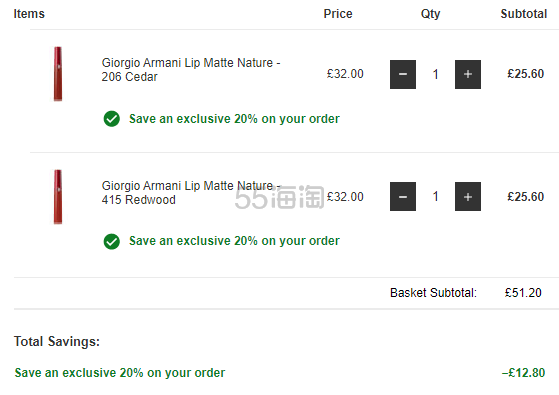This screenshot has width=559, height=395.
Task: Open Giorgio Armani Lip Matte Nature 415 Redwood link
Action: click(x=191, y=193)
